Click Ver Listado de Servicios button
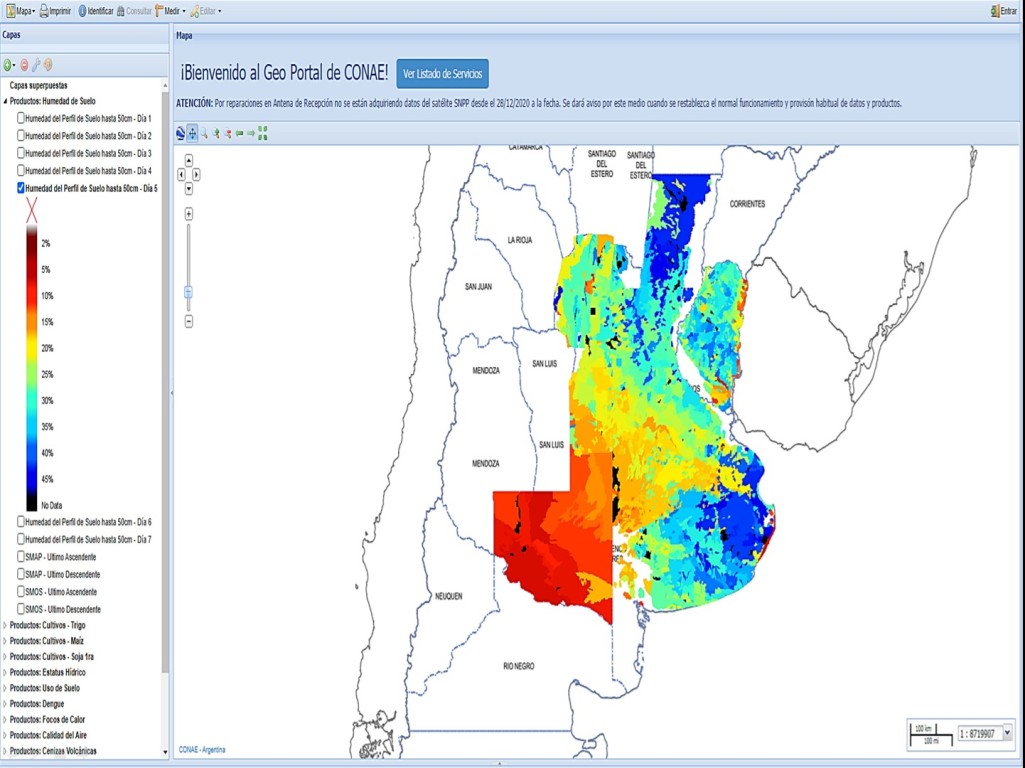The width and height of the screenshot is (1025, 768). pos(443,74)
